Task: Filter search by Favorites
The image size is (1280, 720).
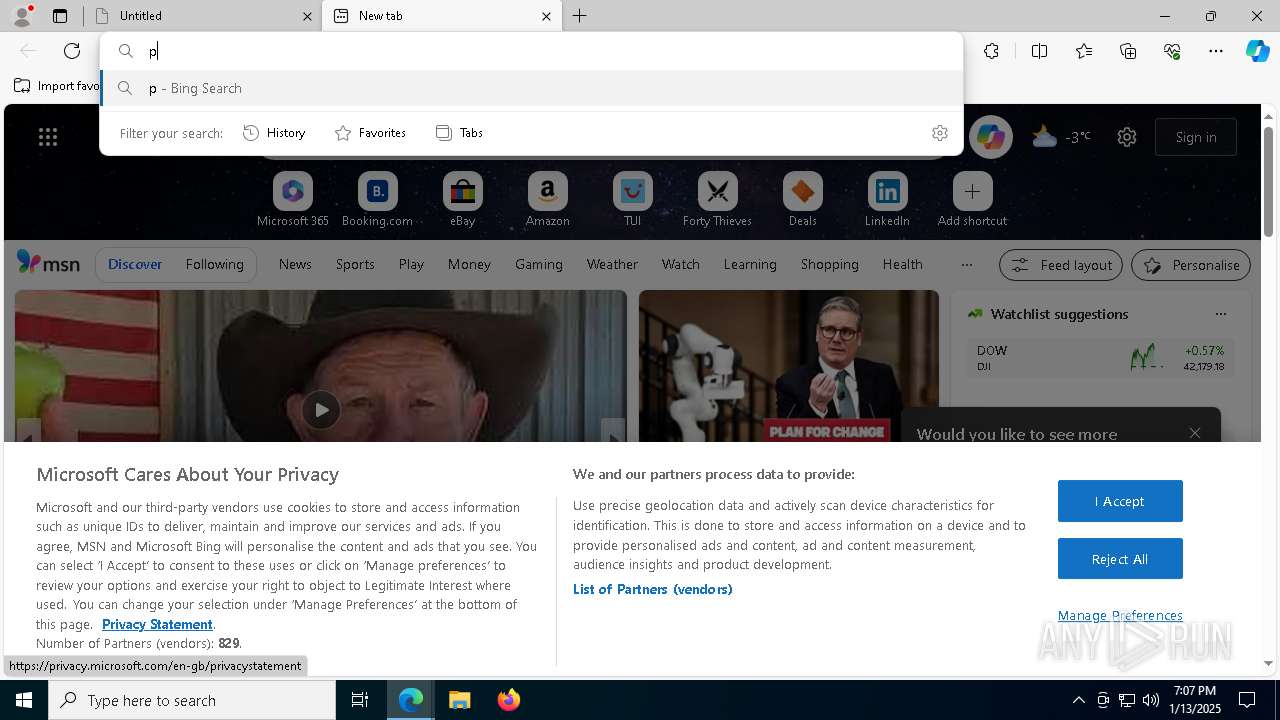Action: click(370, 133)
